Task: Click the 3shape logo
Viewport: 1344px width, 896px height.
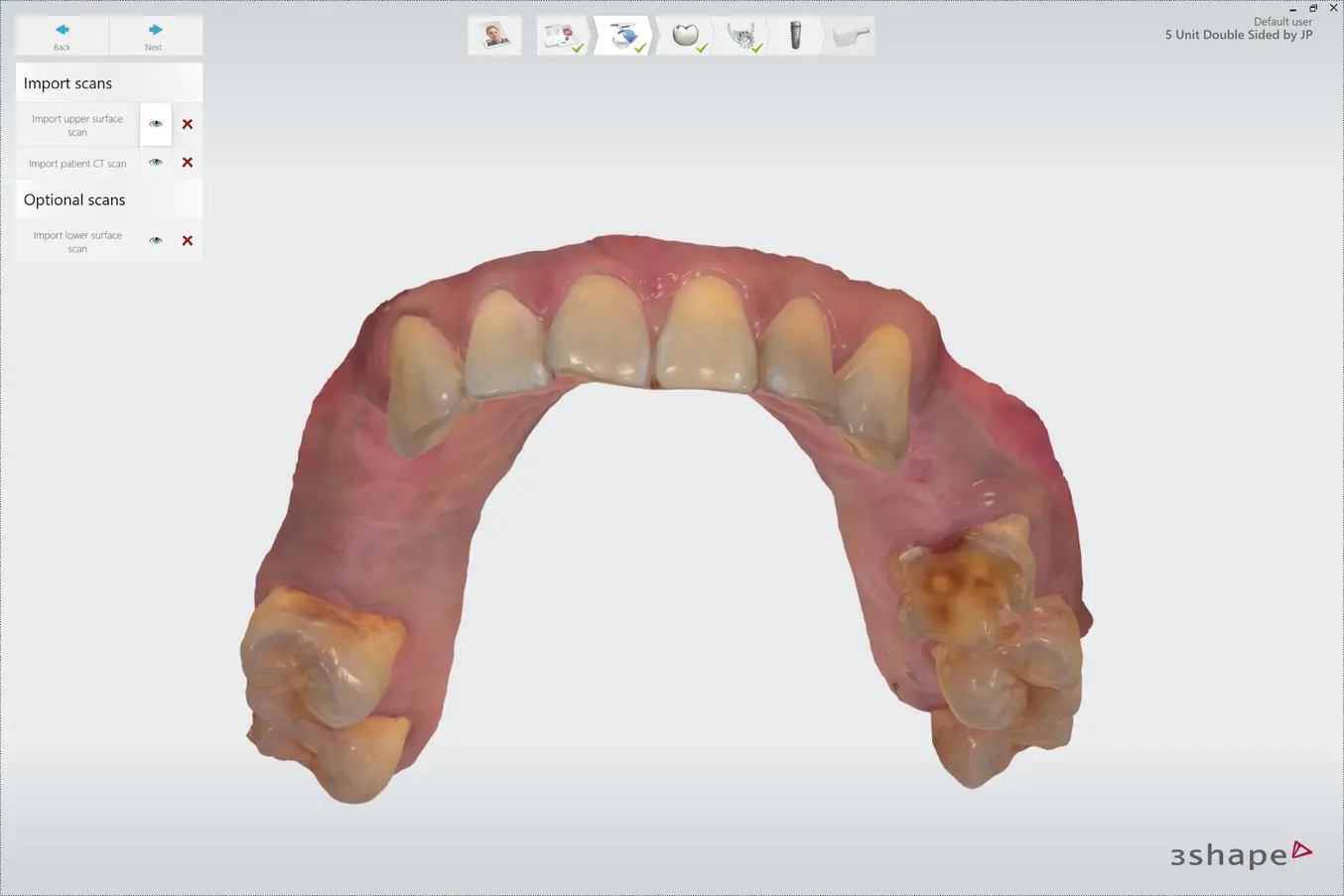Action: pyautogui.click(x=1240, y=851)
